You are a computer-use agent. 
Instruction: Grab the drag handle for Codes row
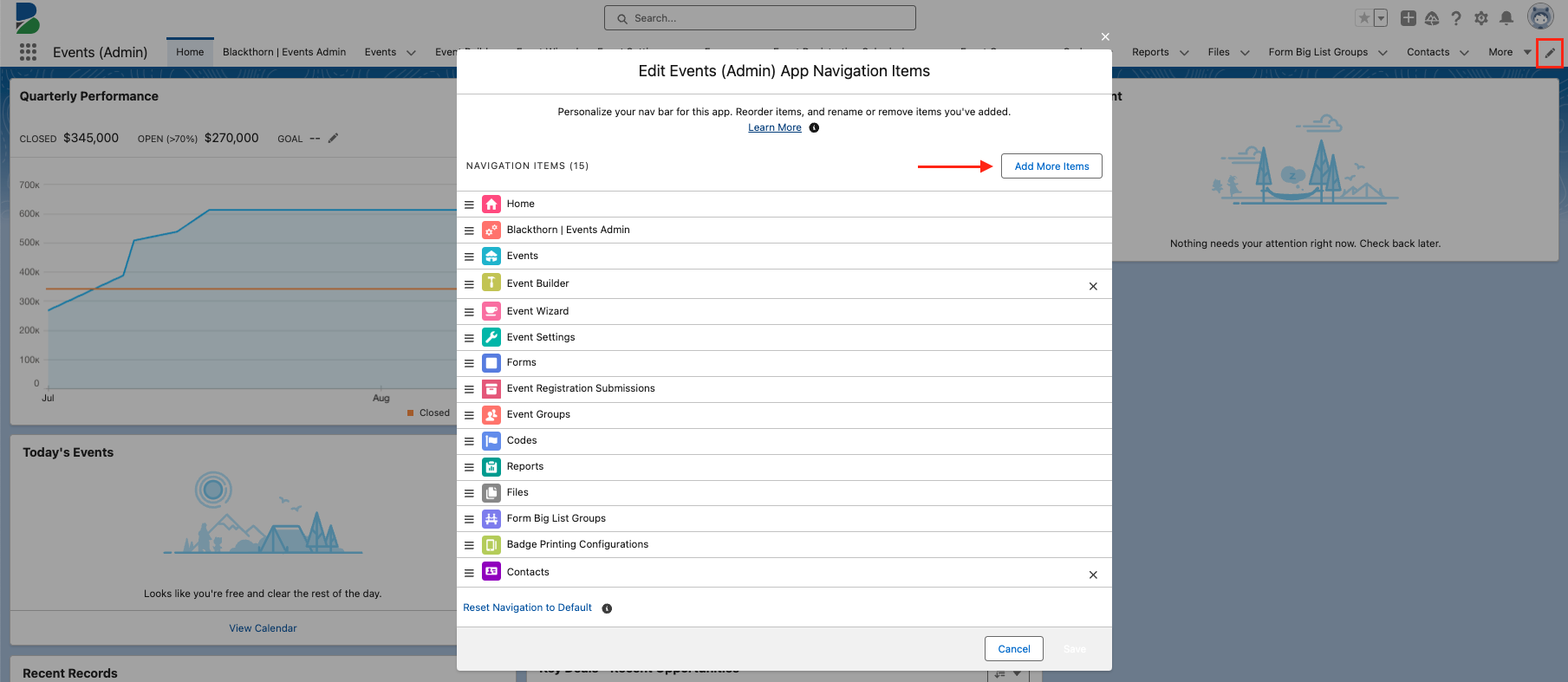coord(469,441)
